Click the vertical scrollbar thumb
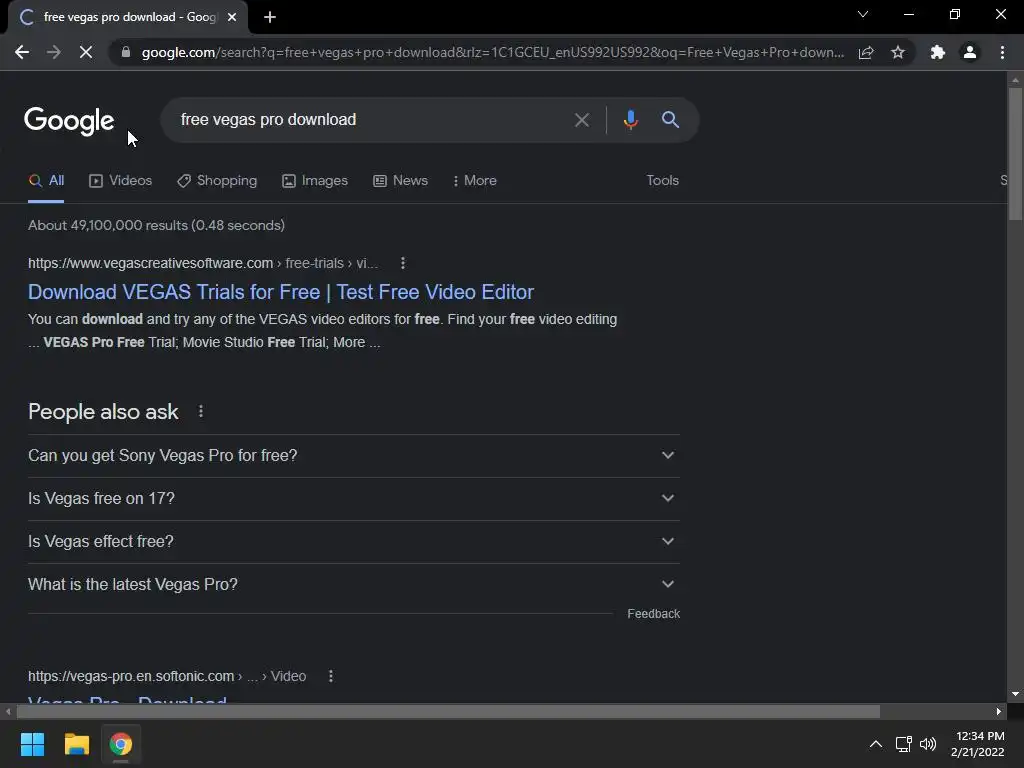 point(1015,154)
